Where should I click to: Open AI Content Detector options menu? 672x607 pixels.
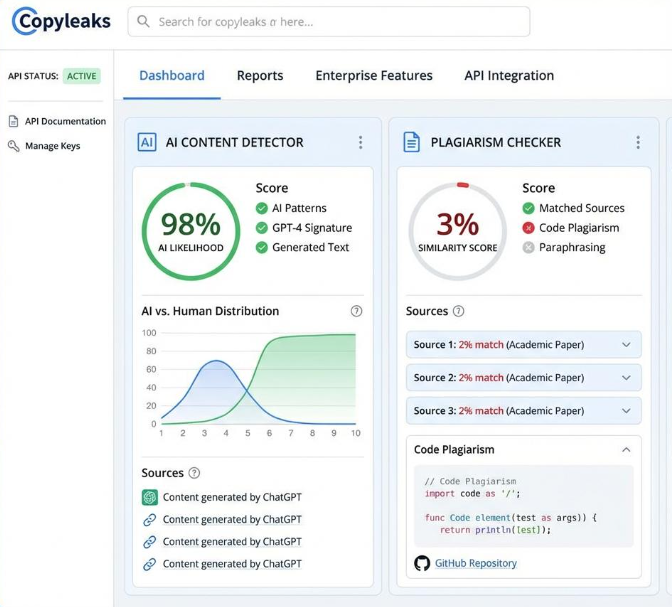pos(360,142)
